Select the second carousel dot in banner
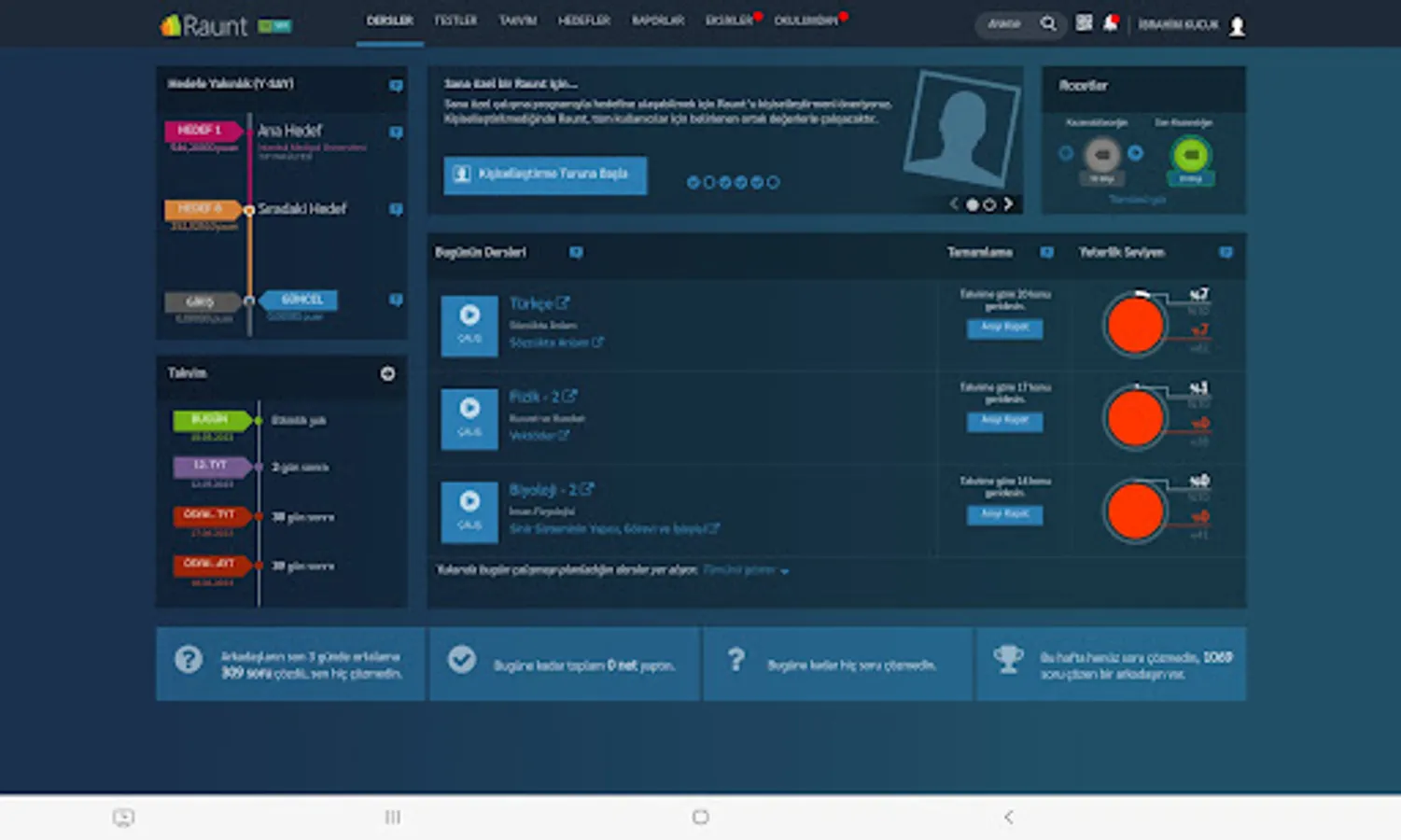 [989, 204]
